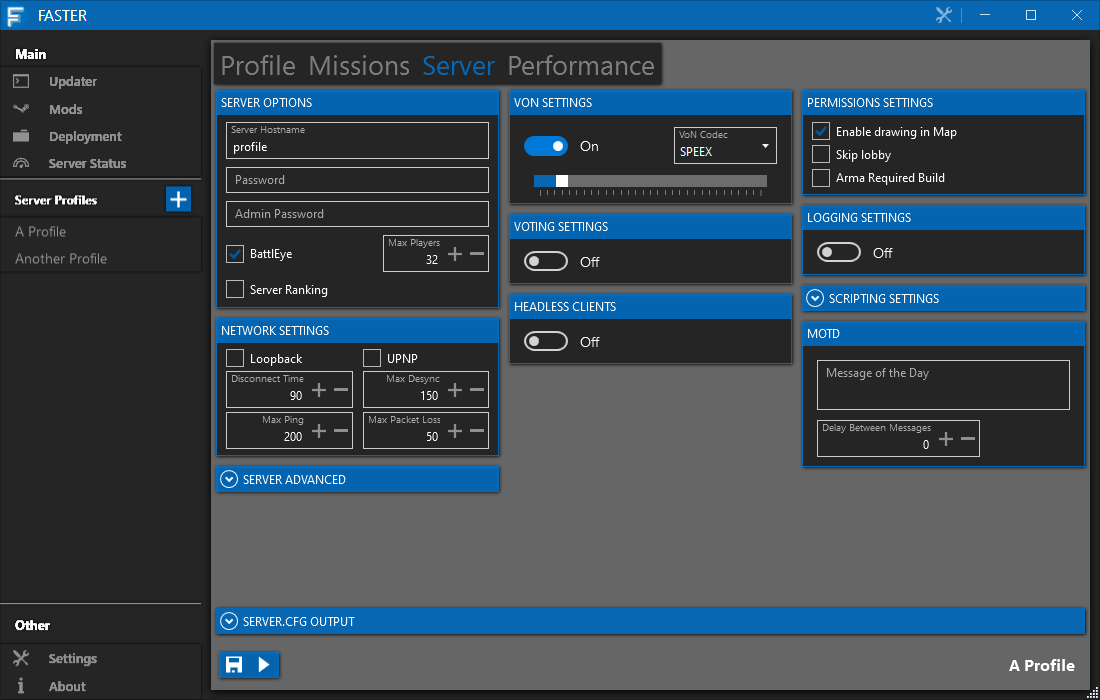The width and height of the screenshot is (1100, 700).
Task: Click the Server Hostname field
Action: click(x=357, y=140)
